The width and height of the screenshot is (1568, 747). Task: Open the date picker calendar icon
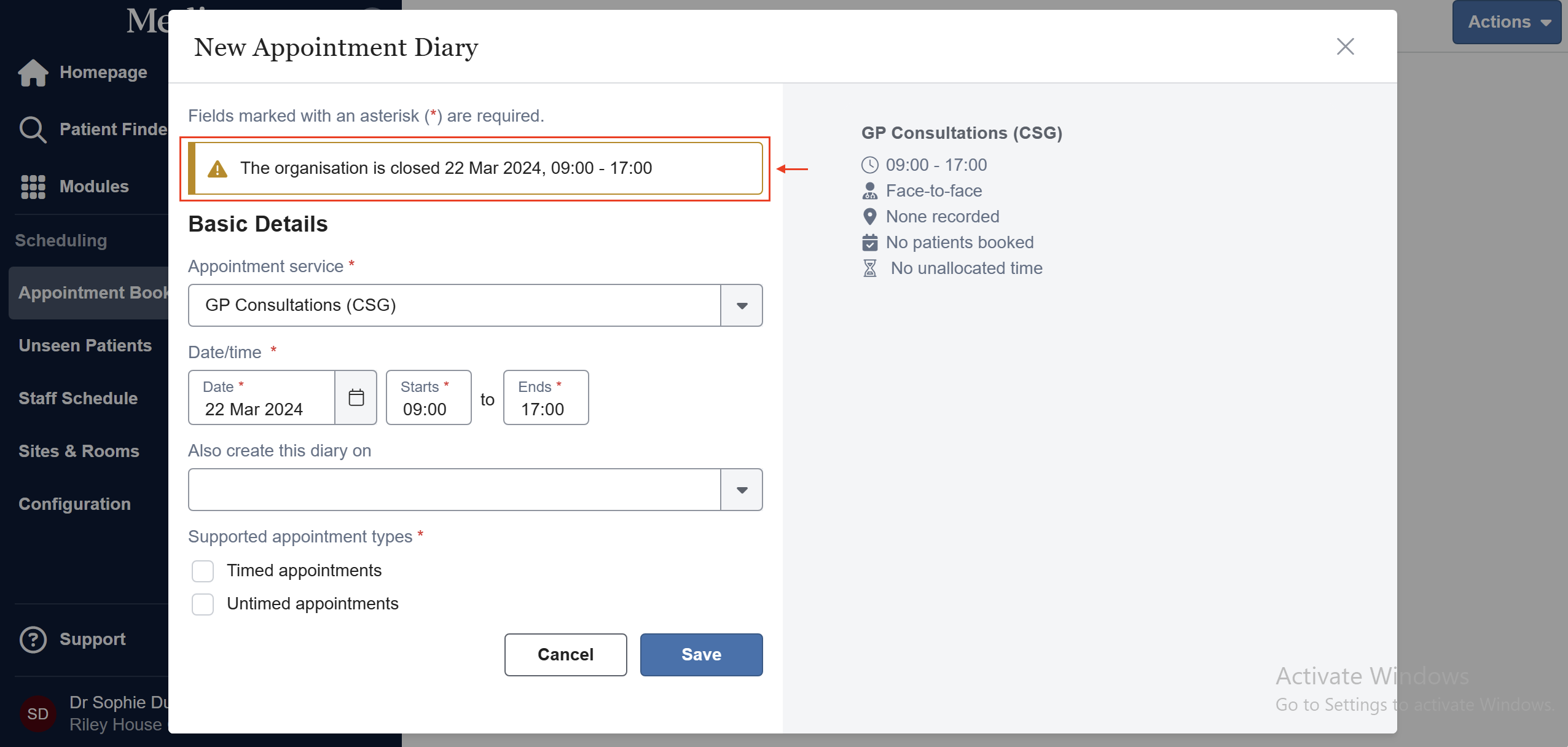tap(356, 397)
